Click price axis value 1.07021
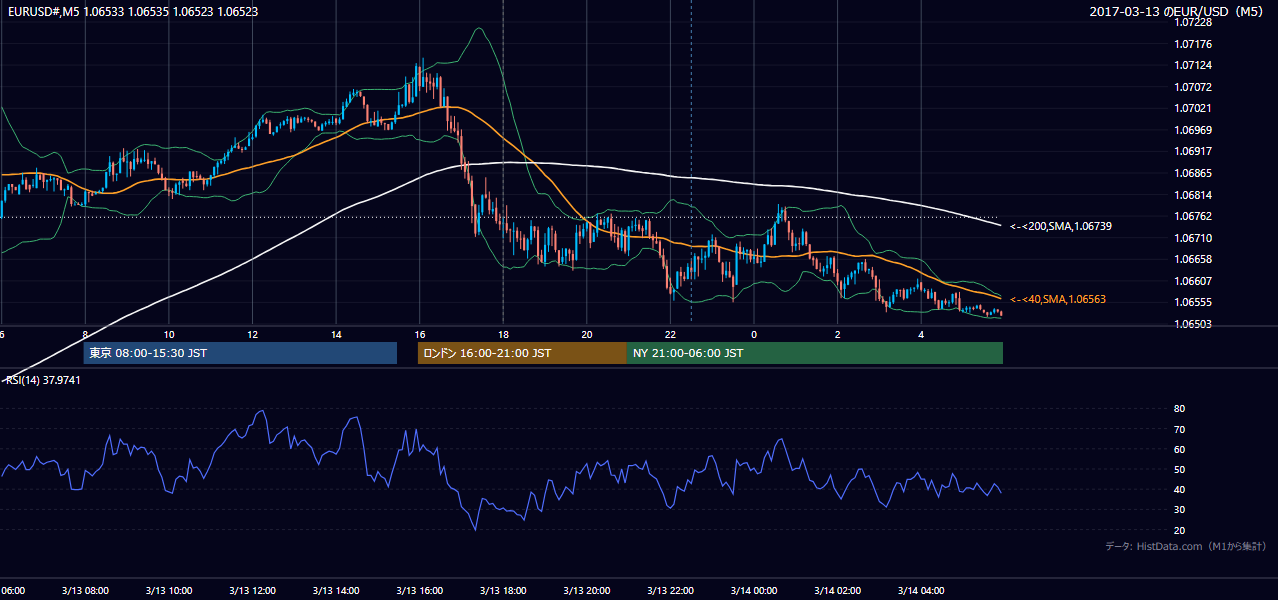Viewport: 1278px width, 600px height. 1193,108
